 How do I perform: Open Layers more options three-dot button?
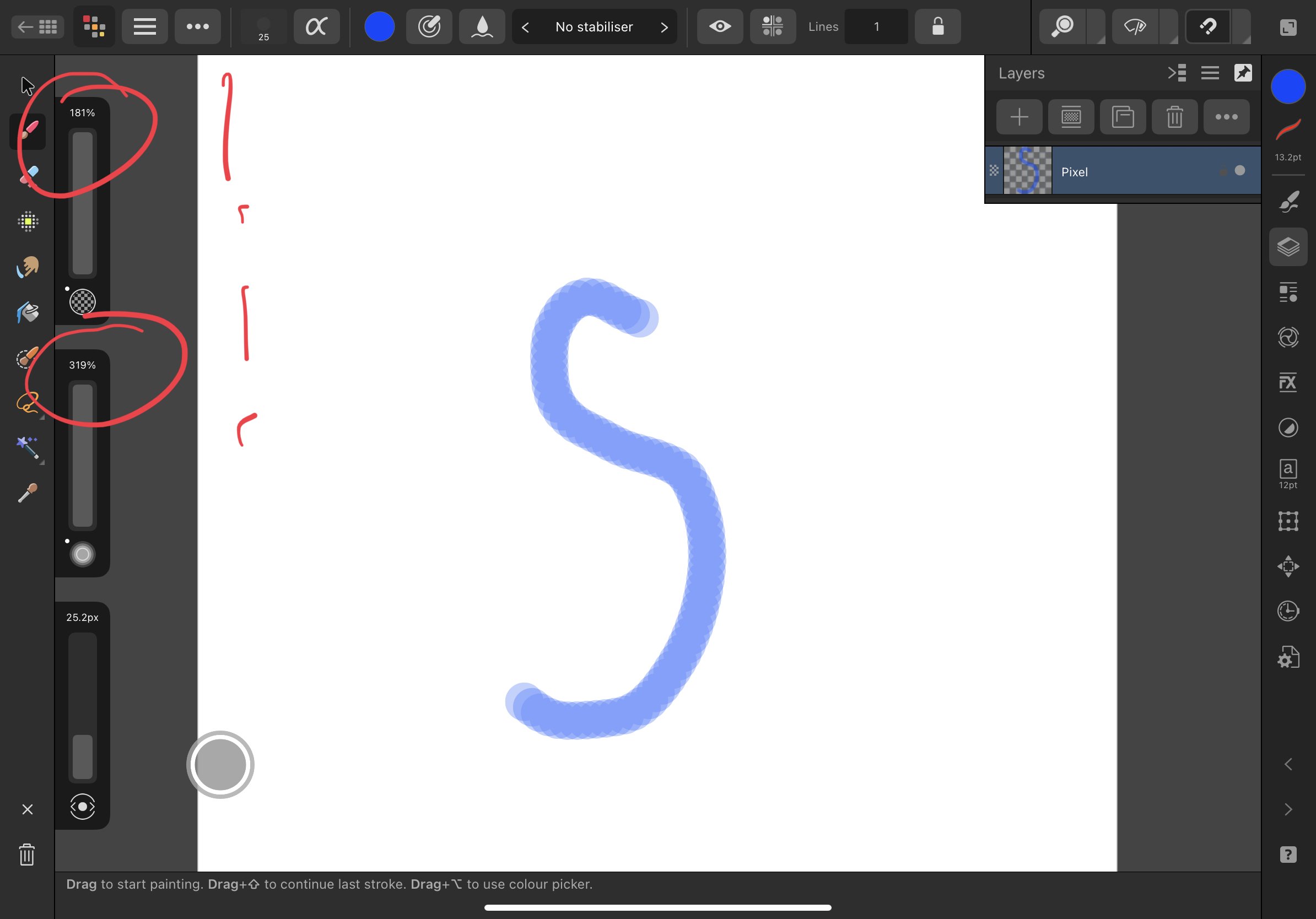1227,117
